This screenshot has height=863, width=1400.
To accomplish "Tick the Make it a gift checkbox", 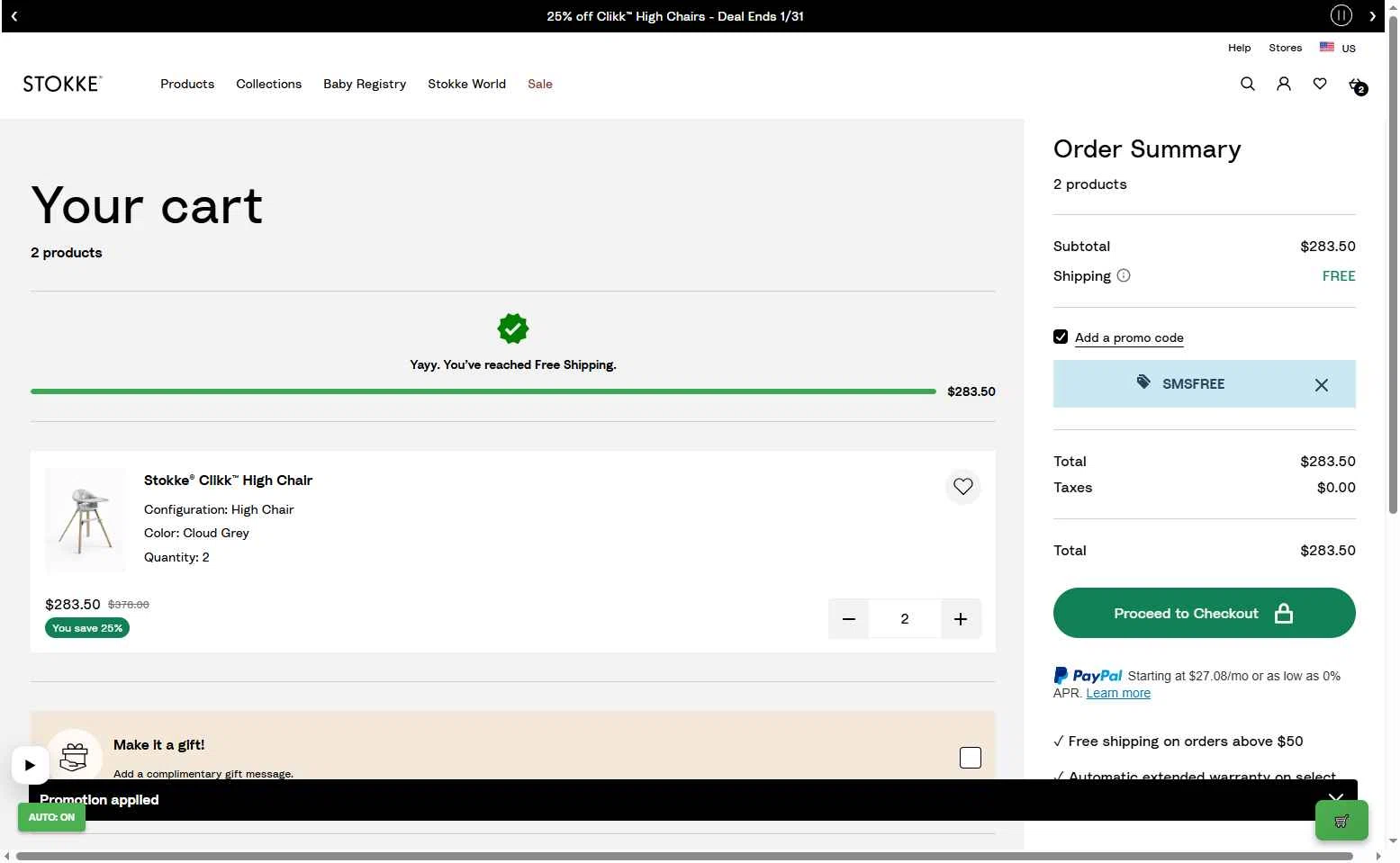I will [970, 758].
